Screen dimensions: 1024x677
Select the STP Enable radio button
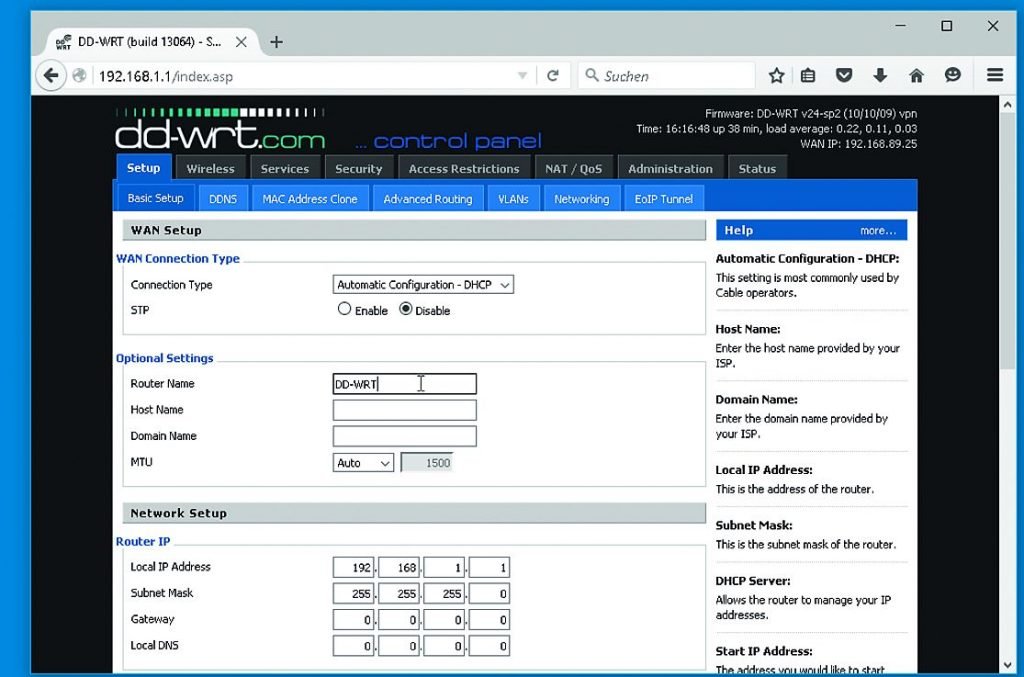click(x=345, y=310)
